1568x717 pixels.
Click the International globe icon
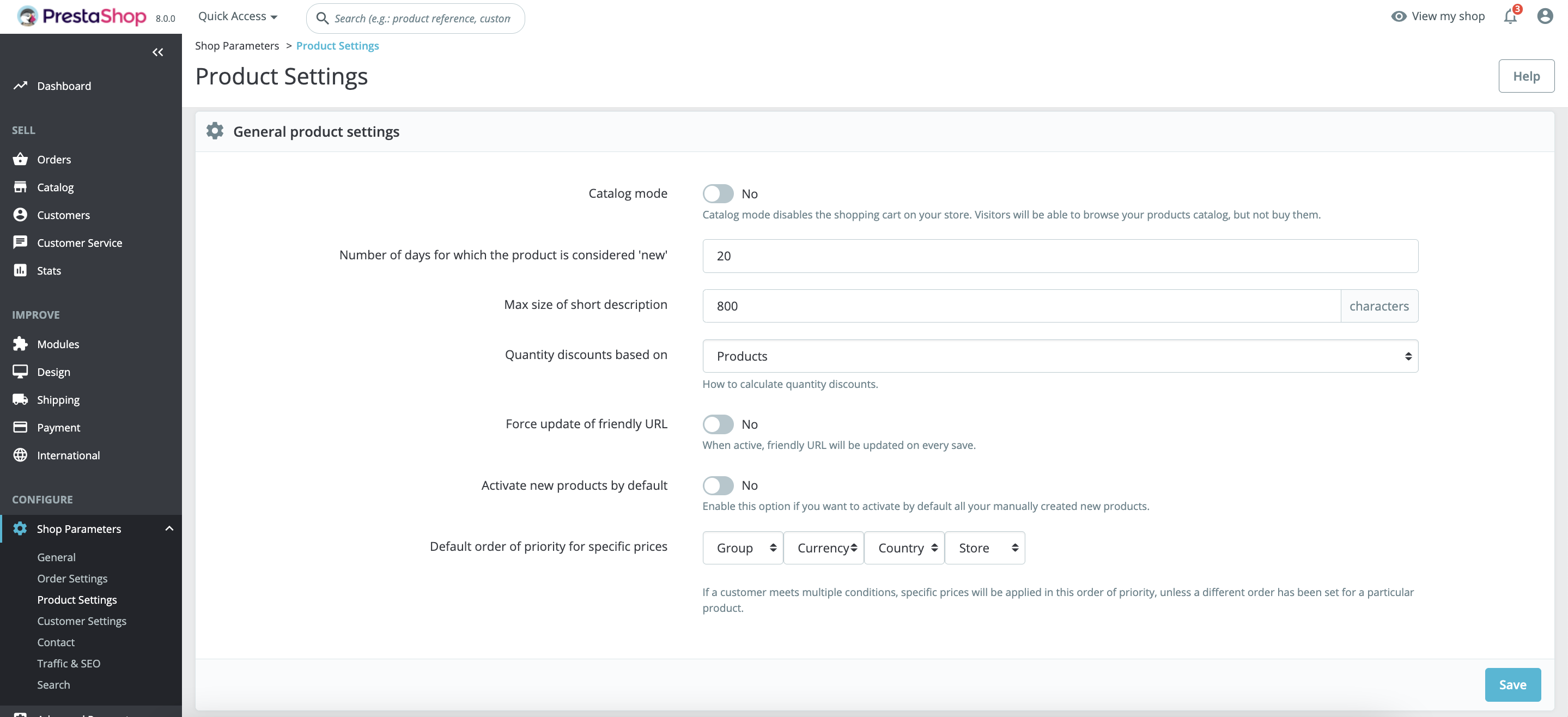(x=20, y=455)
